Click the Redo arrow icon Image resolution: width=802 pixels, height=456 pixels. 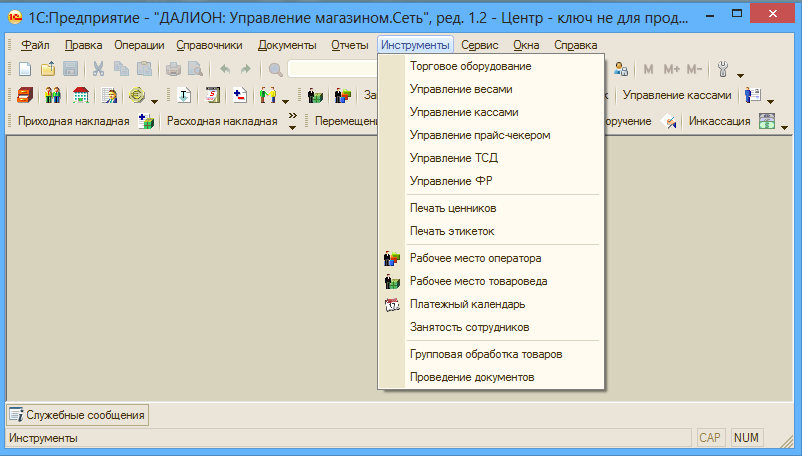[246, 69]
